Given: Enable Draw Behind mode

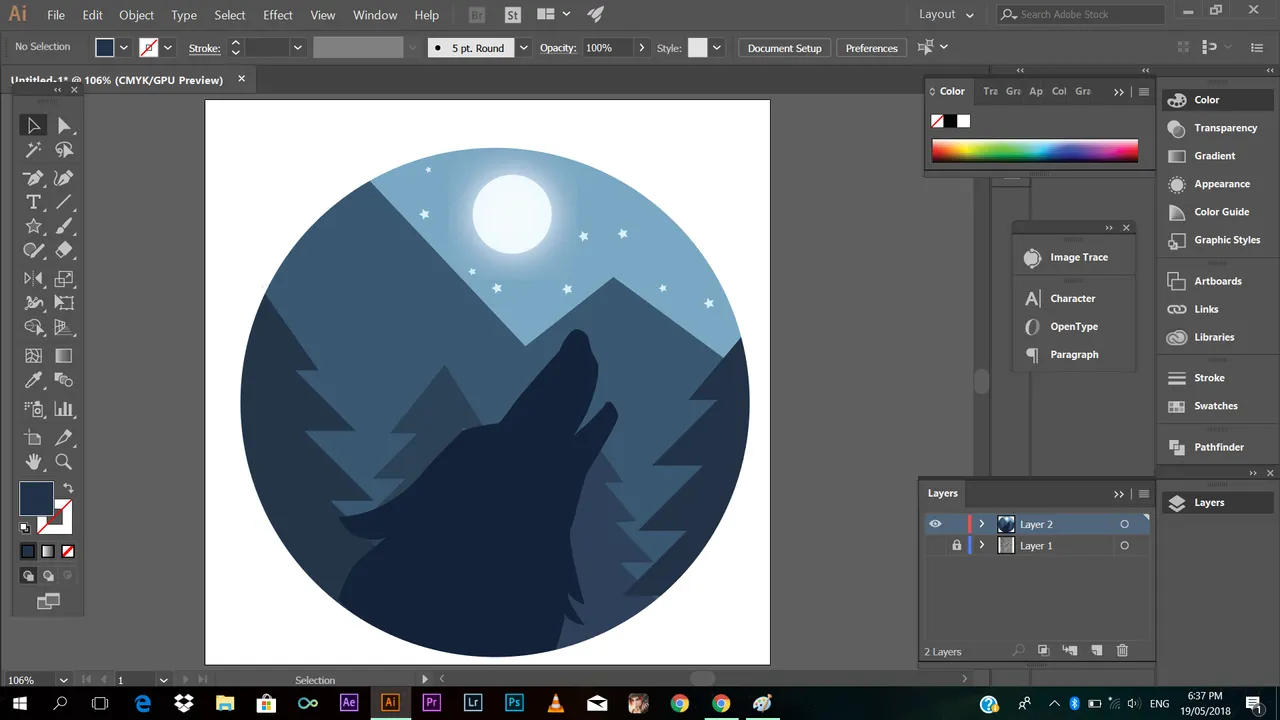Looking at the screenshot, I should tap(48, 576).
